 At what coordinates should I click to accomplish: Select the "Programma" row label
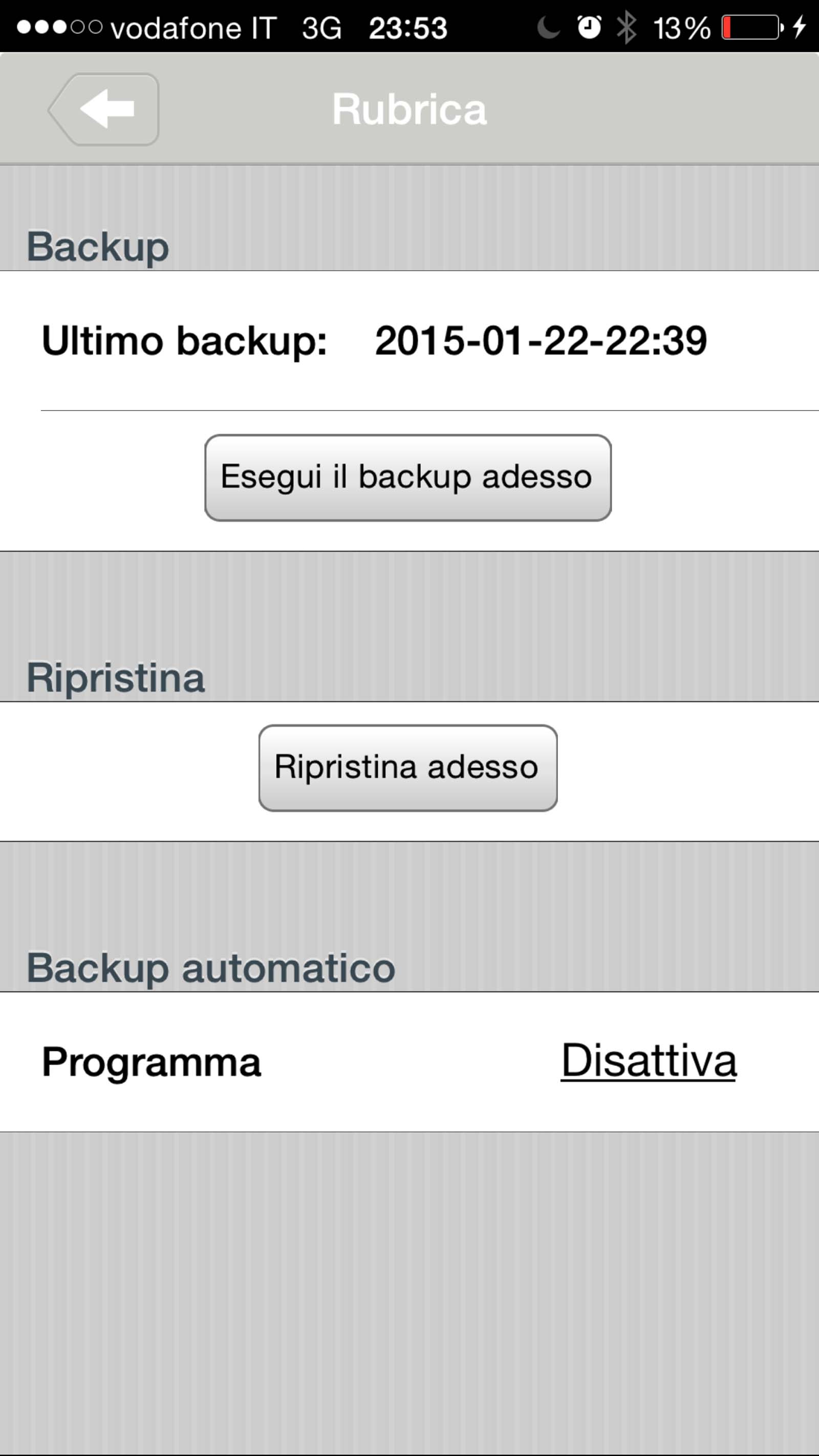point(152,1063)
